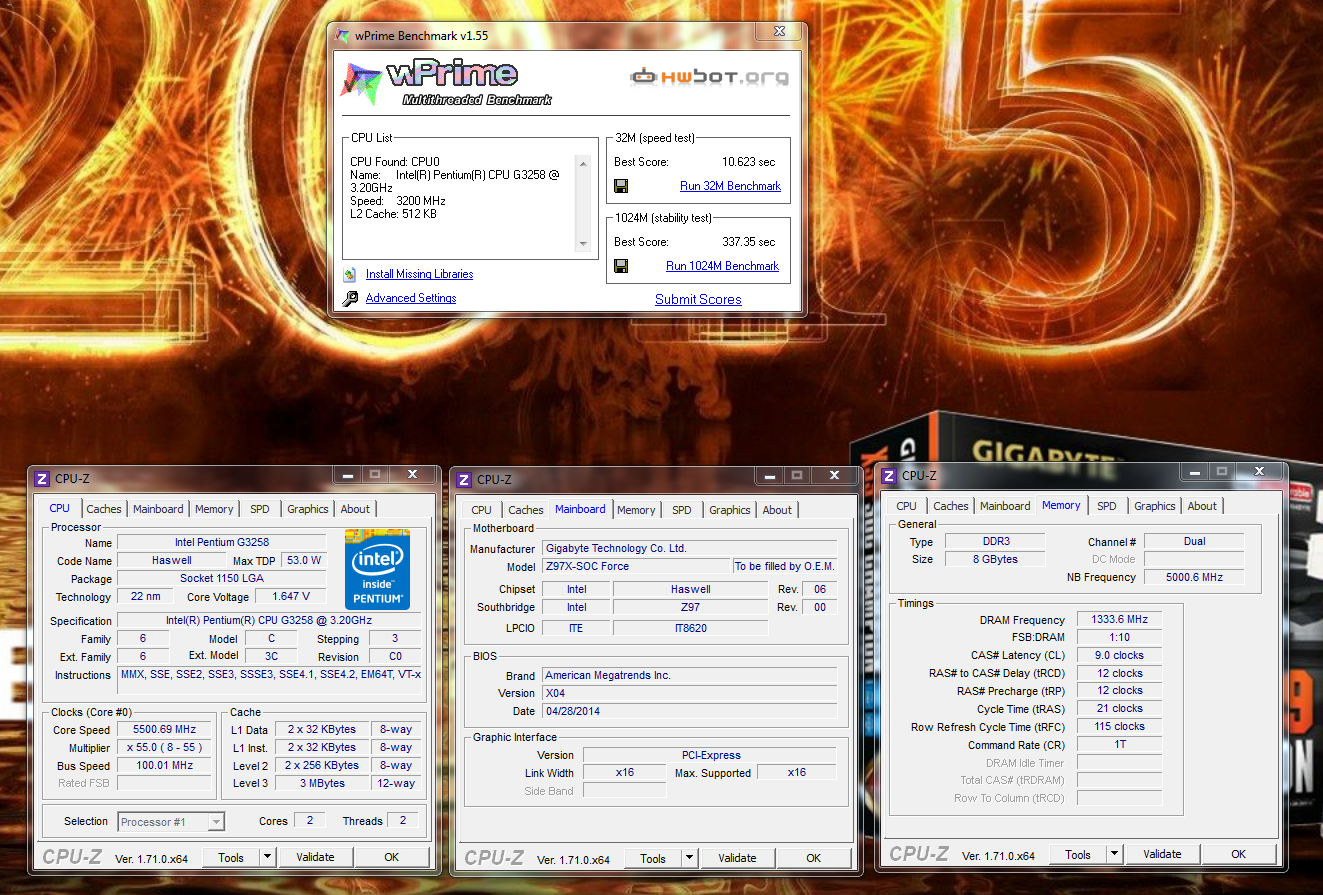Click the 1024M best score 337.35 sec
Image resolution: width=1323 pixels, height=895 pixels.
tap(748, 242)
